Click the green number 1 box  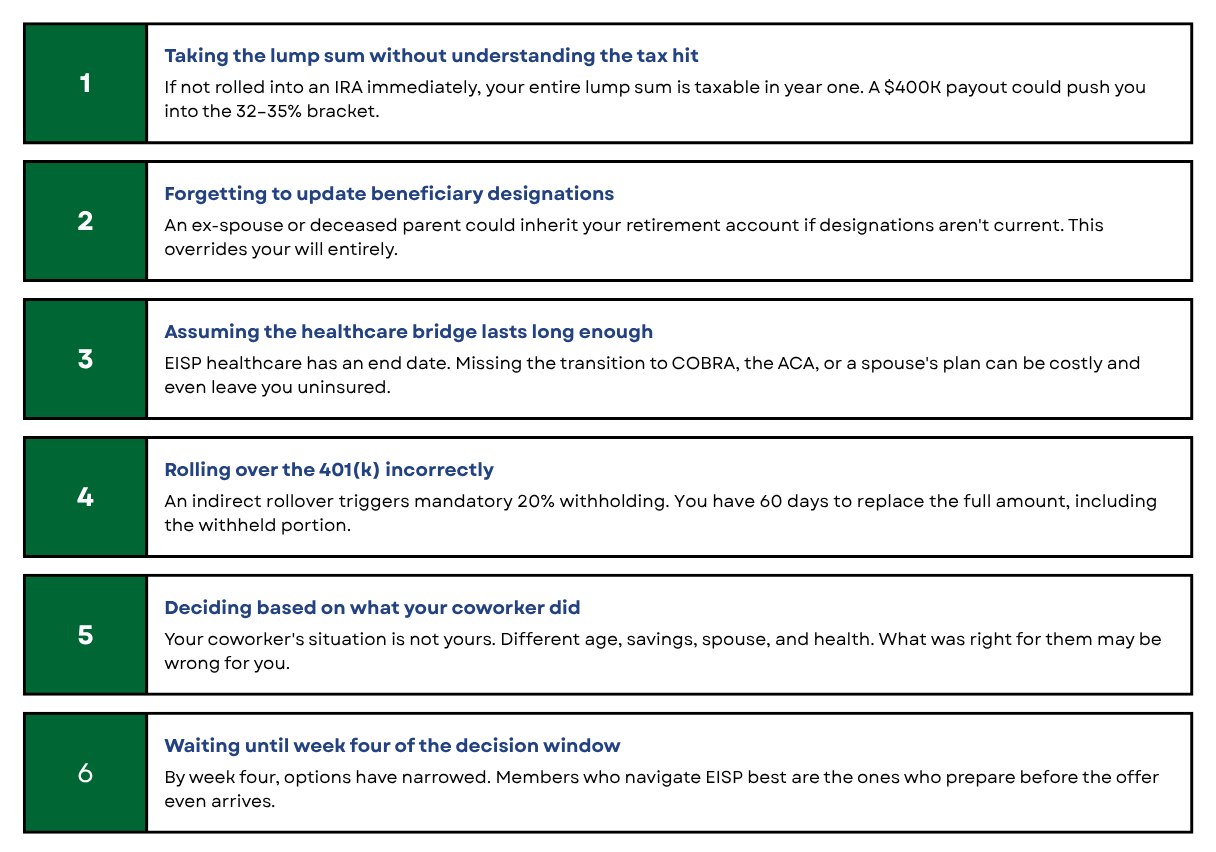point(85,83)
